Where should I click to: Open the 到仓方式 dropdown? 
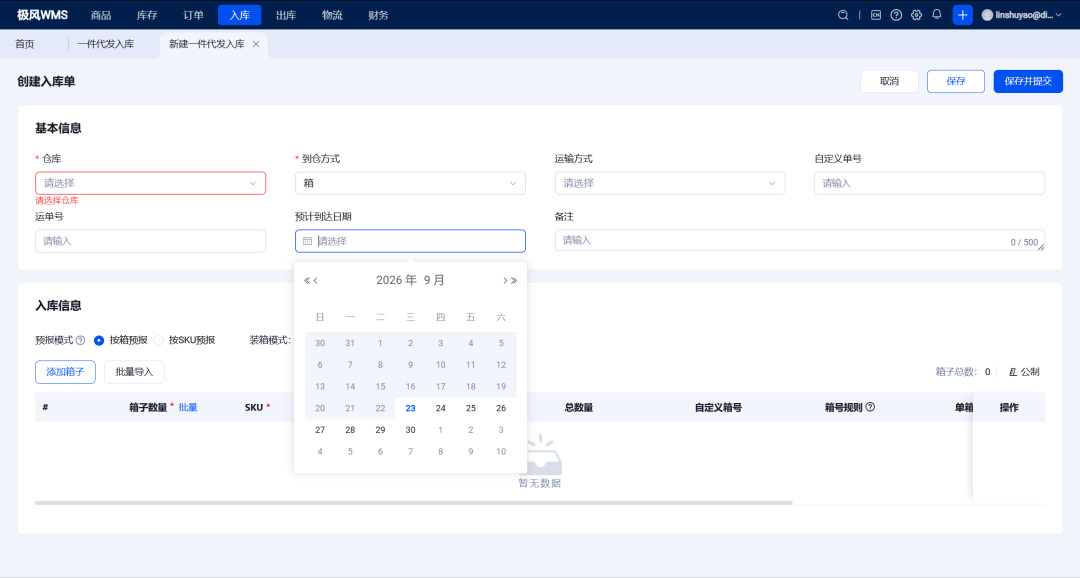410,183
